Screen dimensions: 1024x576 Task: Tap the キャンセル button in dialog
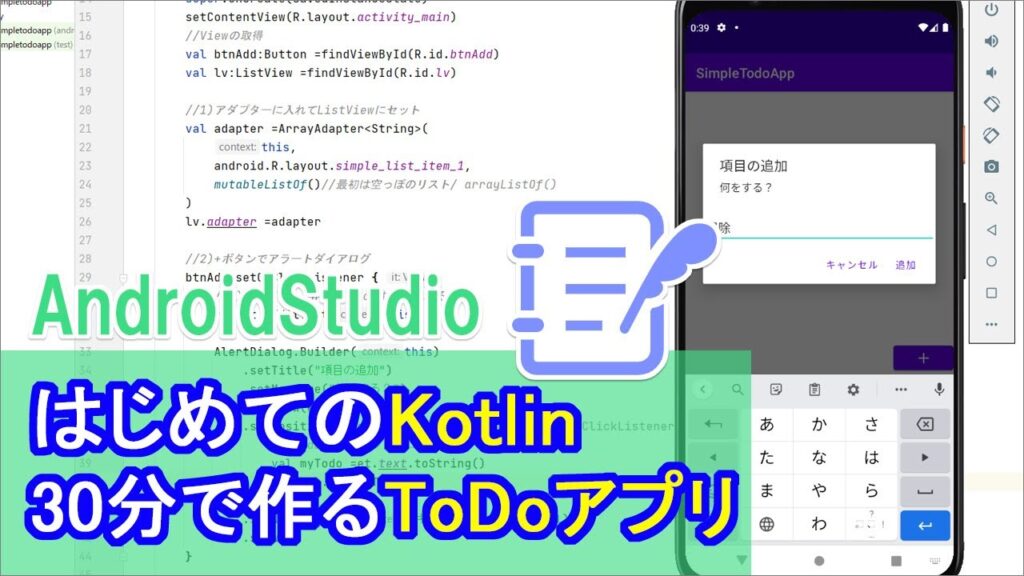[852, 264]
